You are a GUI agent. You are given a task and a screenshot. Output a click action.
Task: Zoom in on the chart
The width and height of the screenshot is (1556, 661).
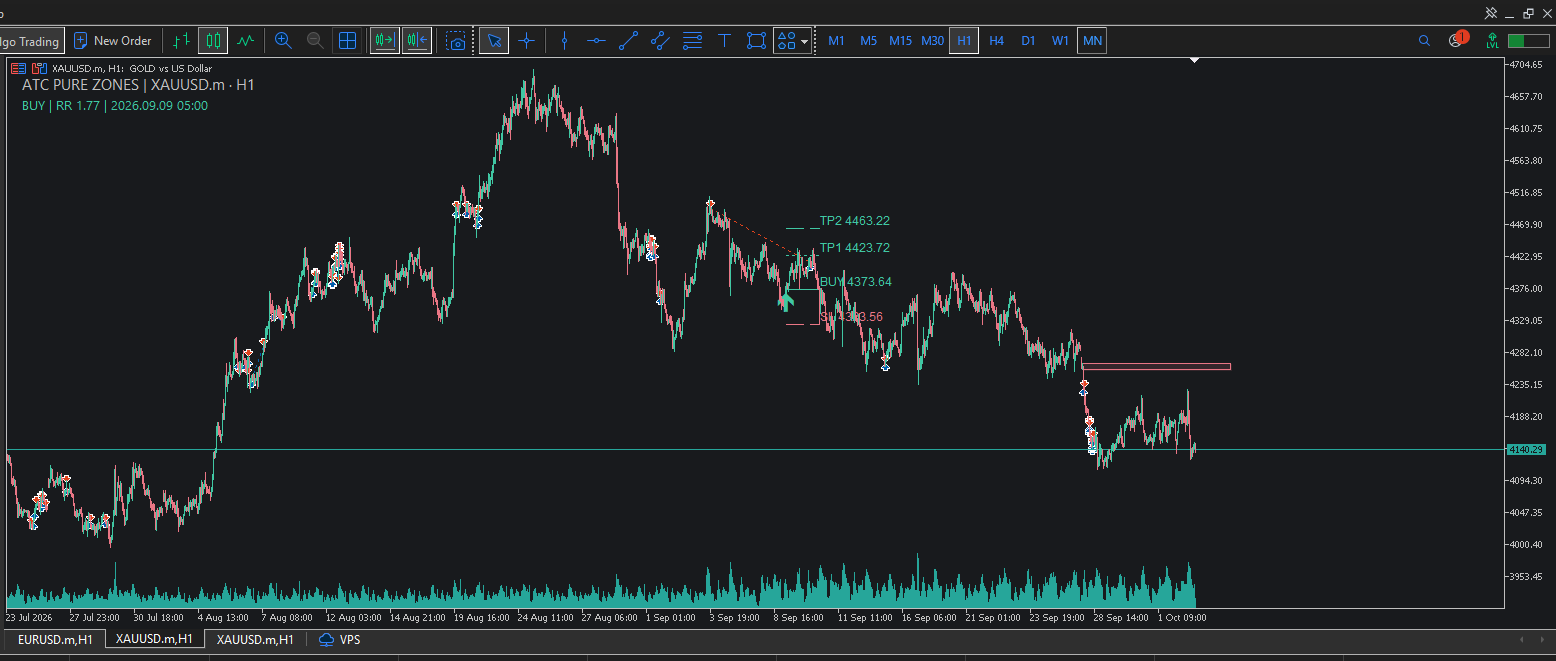283,41
